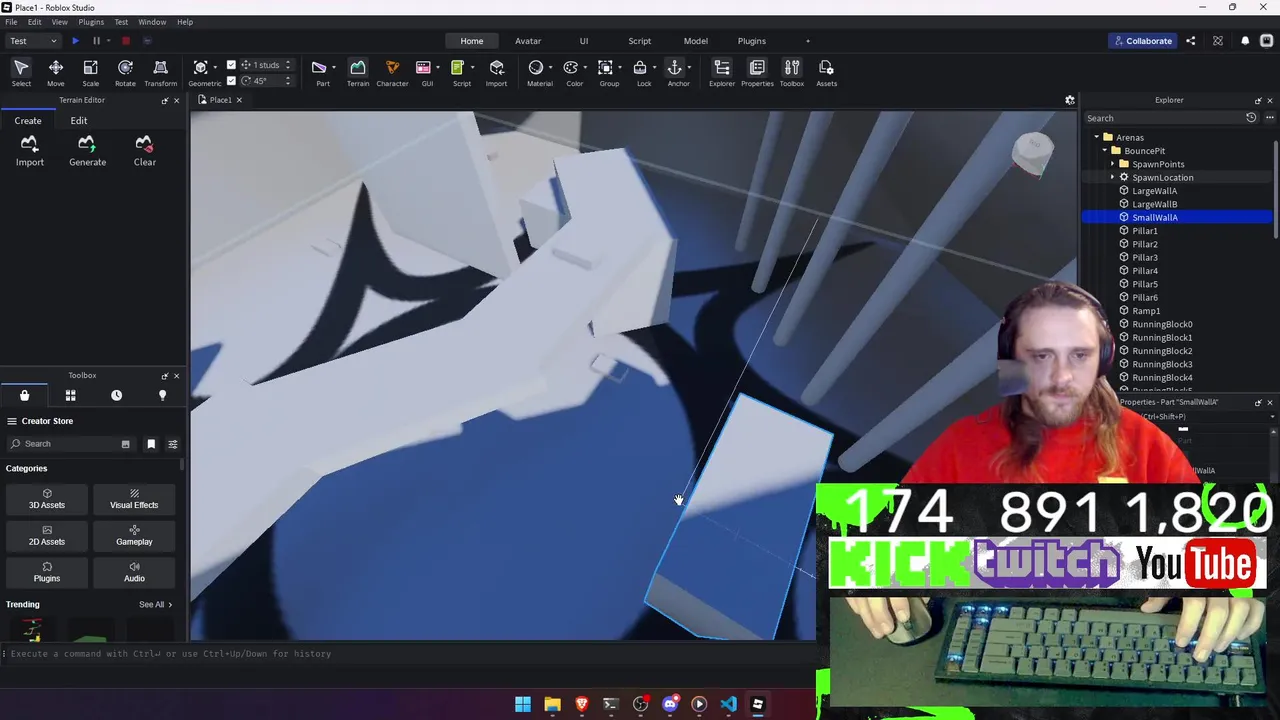
Task: Clear the terrain
Action: click(145, 151)
